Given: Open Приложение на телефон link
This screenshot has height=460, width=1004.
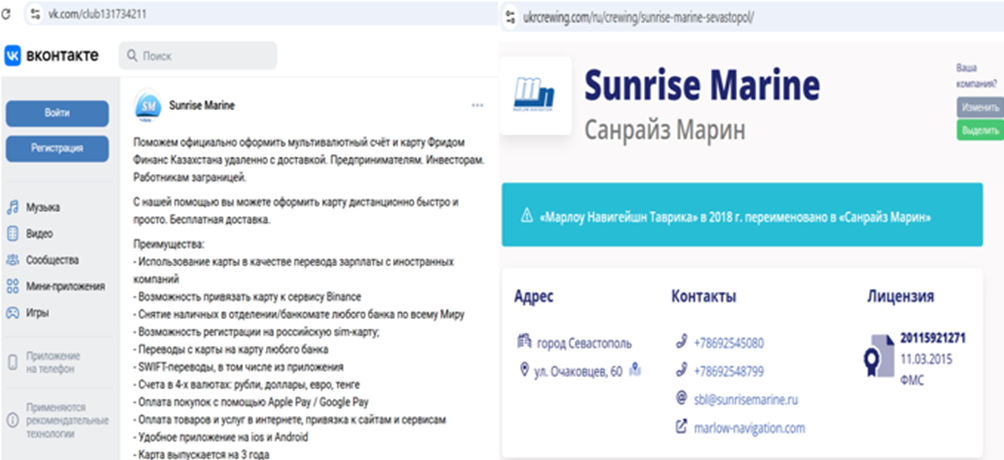Looking at the screenshot, I should tap(53, 362).
